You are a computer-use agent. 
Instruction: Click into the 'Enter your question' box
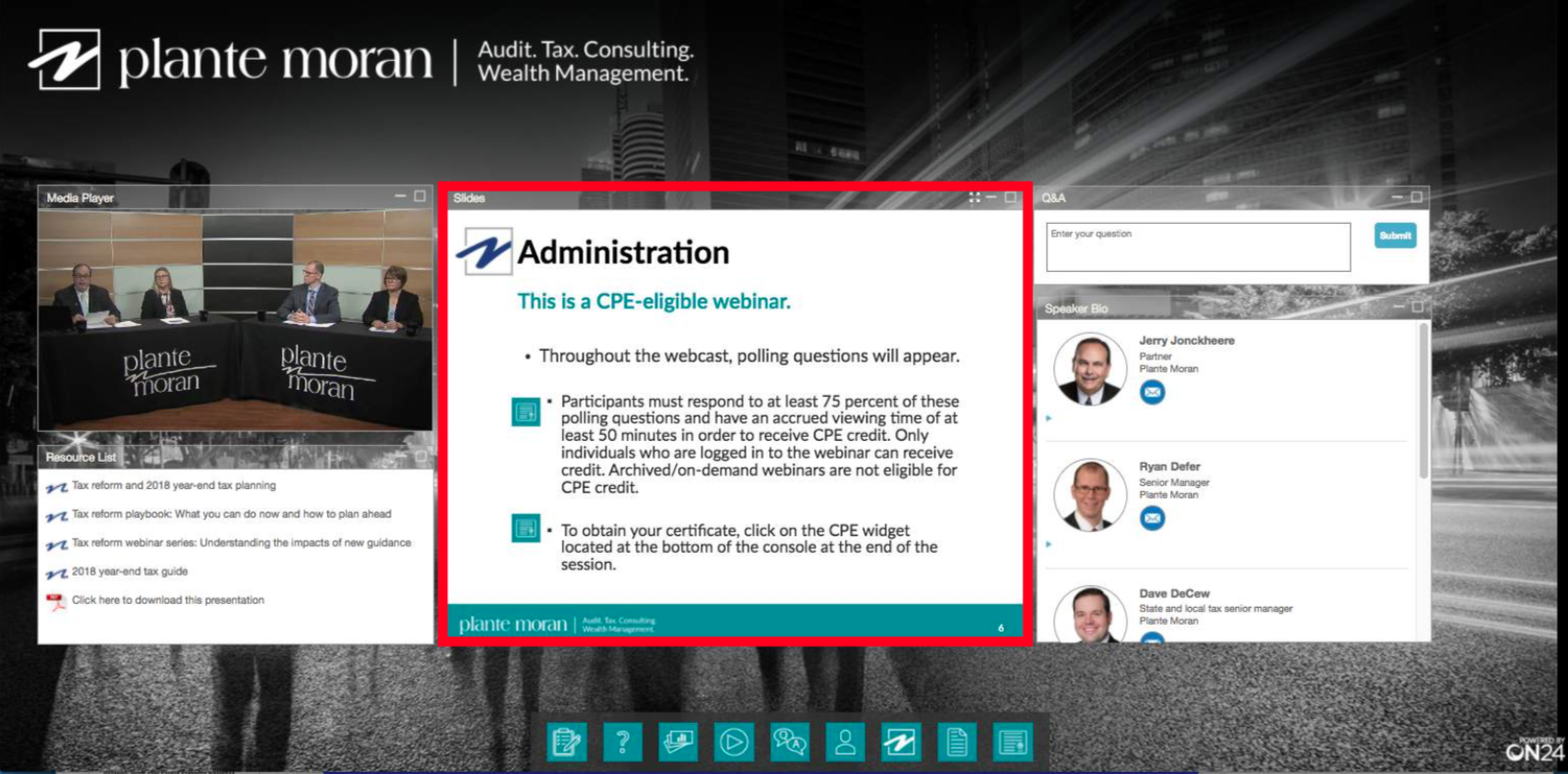point(1199,247)
